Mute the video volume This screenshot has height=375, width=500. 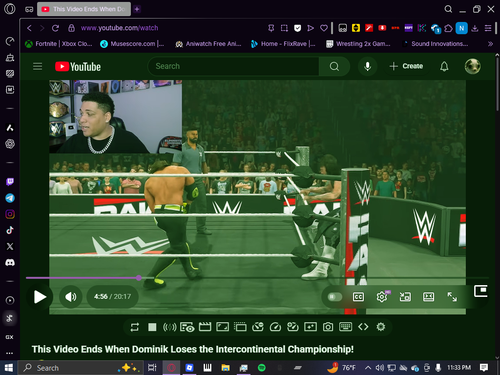click(x=71, y=297)
